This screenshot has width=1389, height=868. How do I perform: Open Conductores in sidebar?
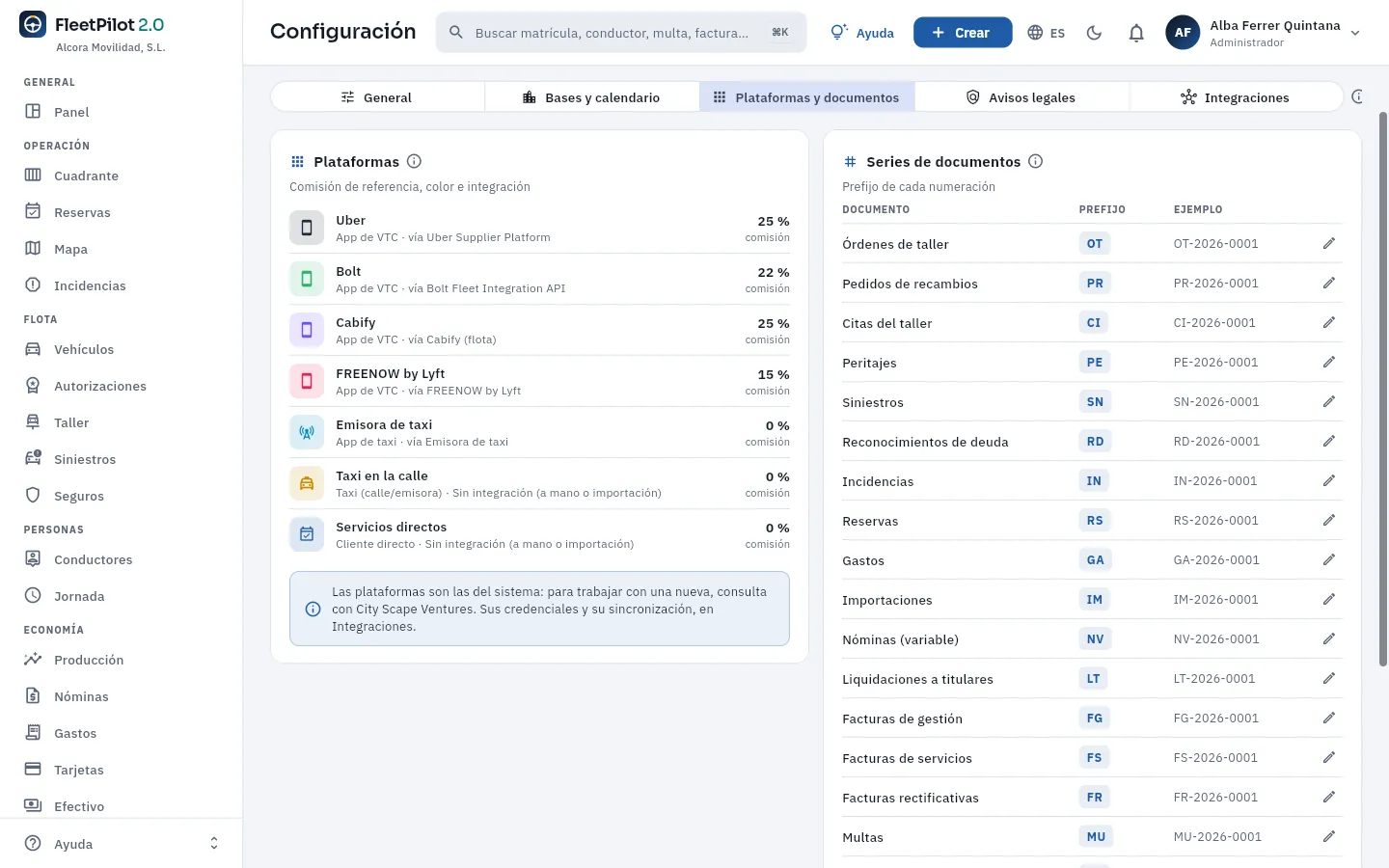pyautogui.click(x=121, y=559)
